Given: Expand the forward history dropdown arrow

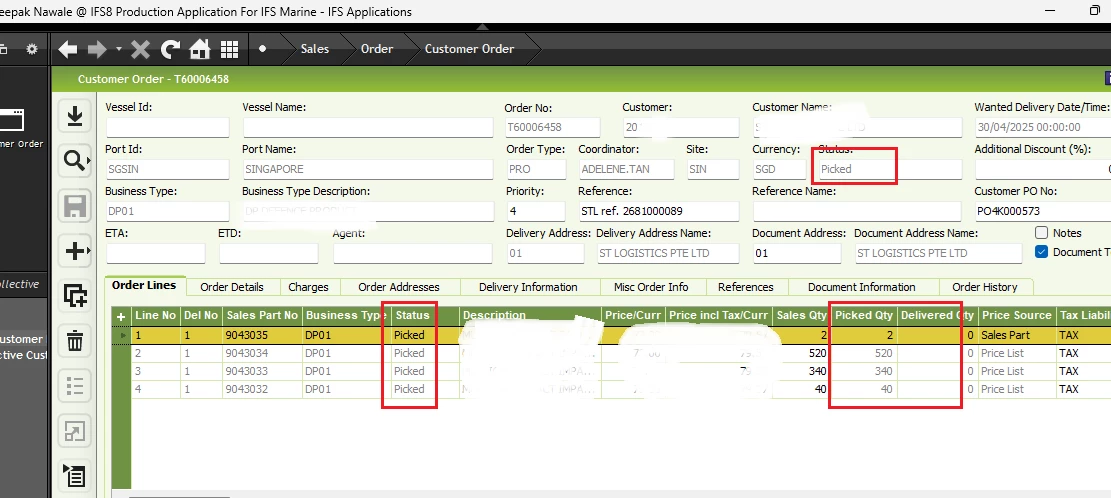Looking at the screenshot, I should click(119, 49).
